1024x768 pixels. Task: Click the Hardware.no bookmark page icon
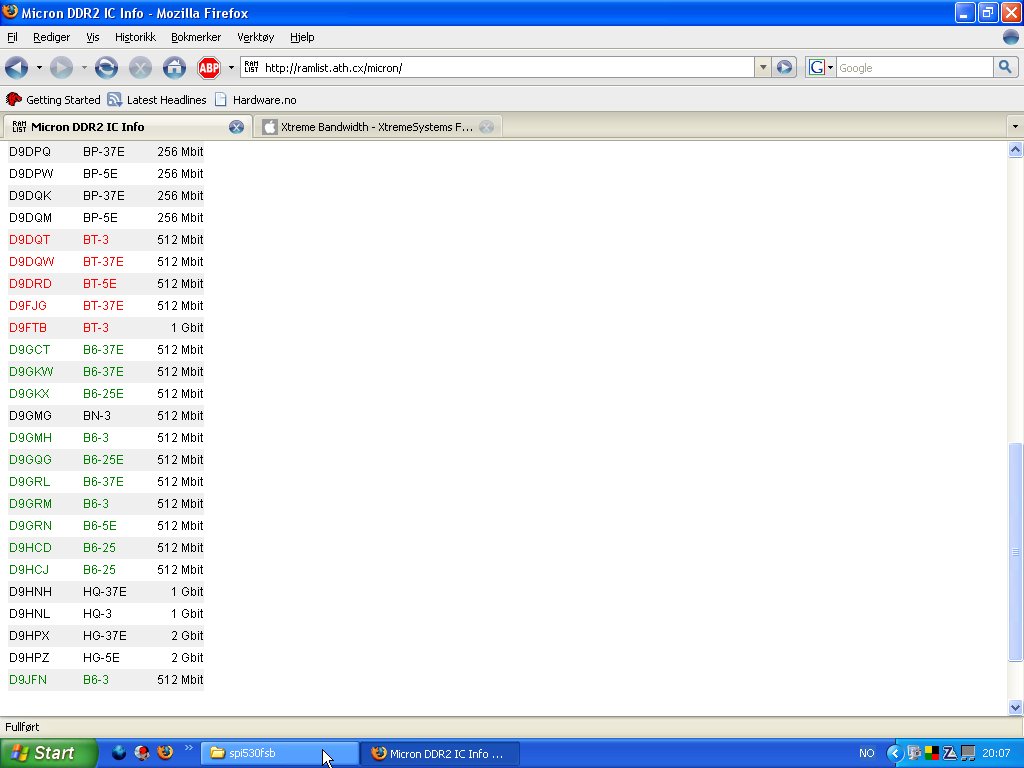[221, 99]
